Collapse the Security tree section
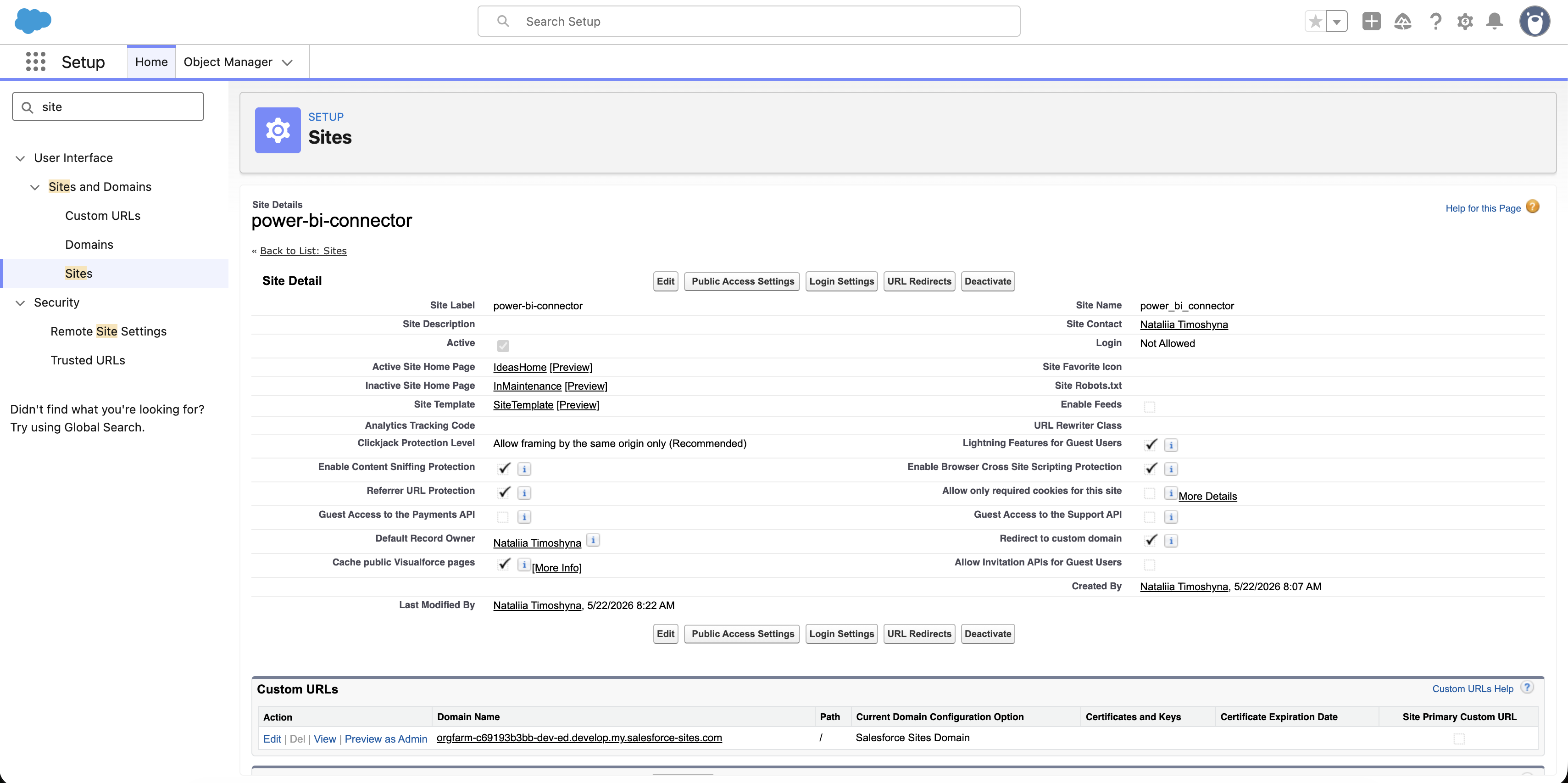 [x=20, y=302]
